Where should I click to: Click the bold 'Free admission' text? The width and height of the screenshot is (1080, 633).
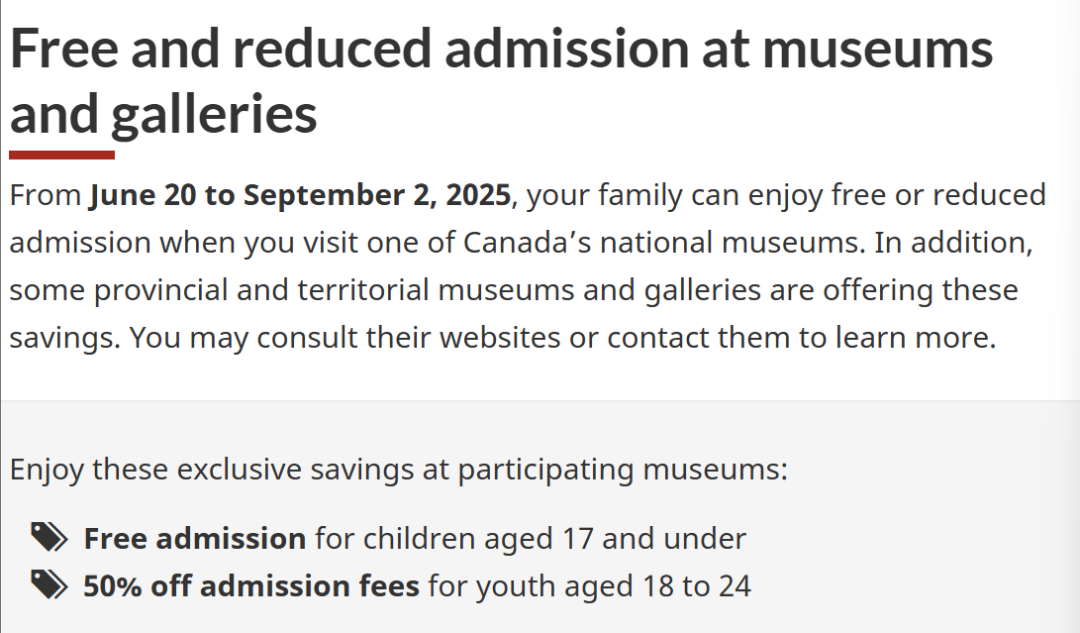tap(195, 539)
